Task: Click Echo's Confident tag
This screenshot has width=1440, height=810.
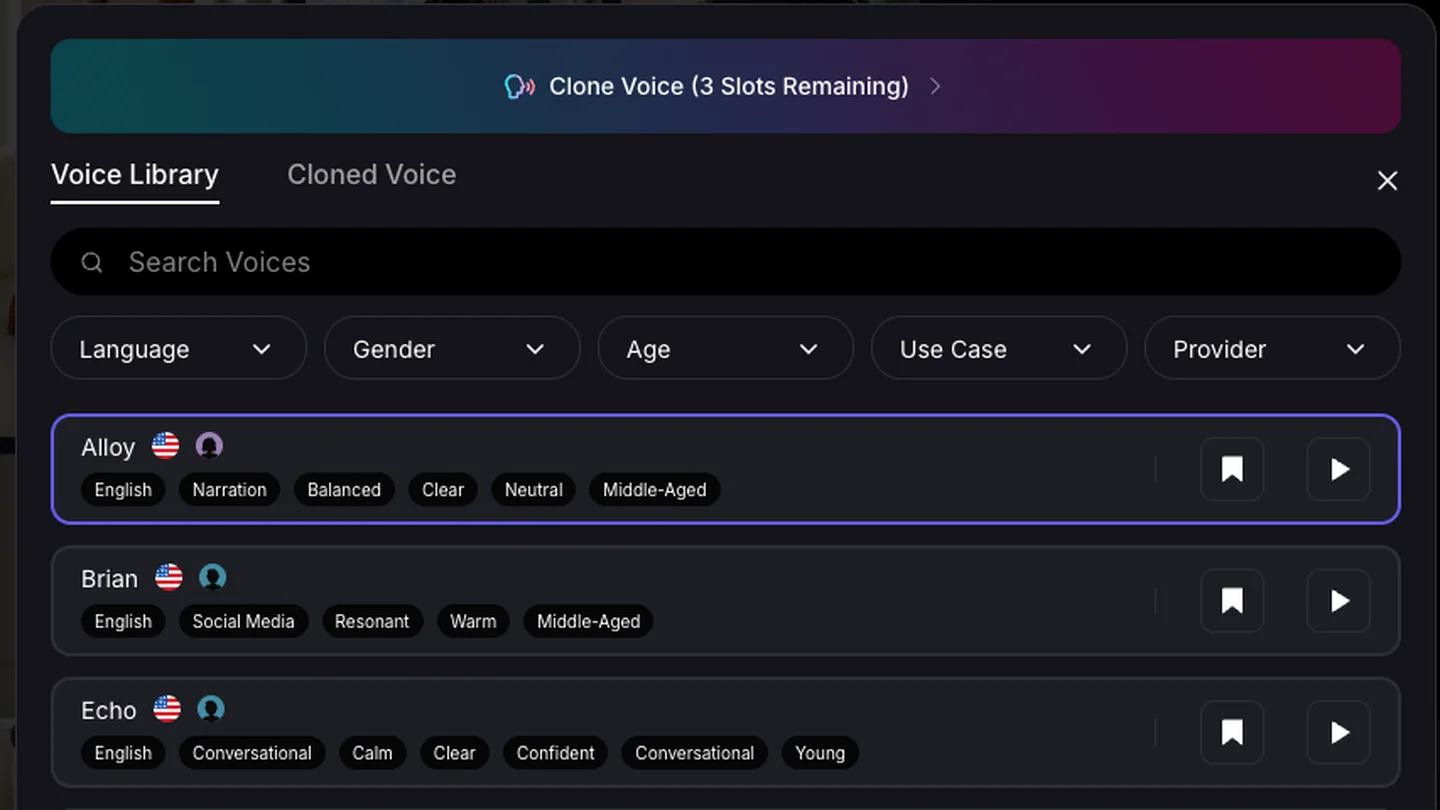Action: pos(555,754)
